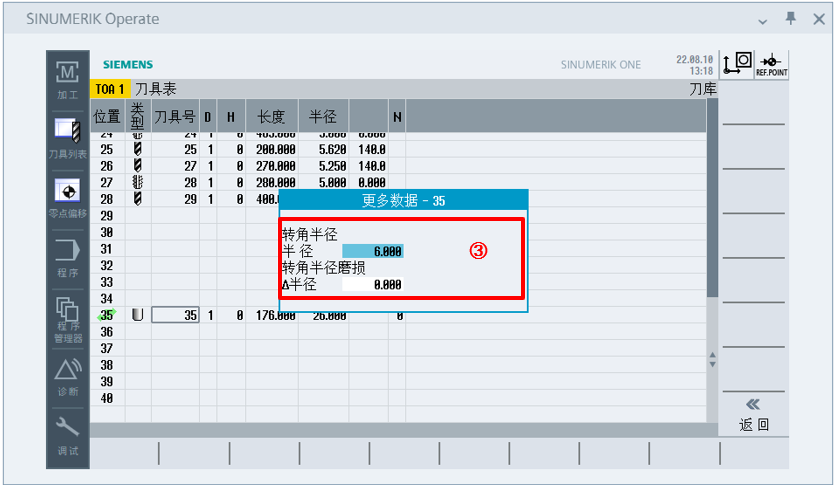This screenshot has width=834, height=485.
Task: Open the 诊断 diagnostics area
Action: (68, 377)
